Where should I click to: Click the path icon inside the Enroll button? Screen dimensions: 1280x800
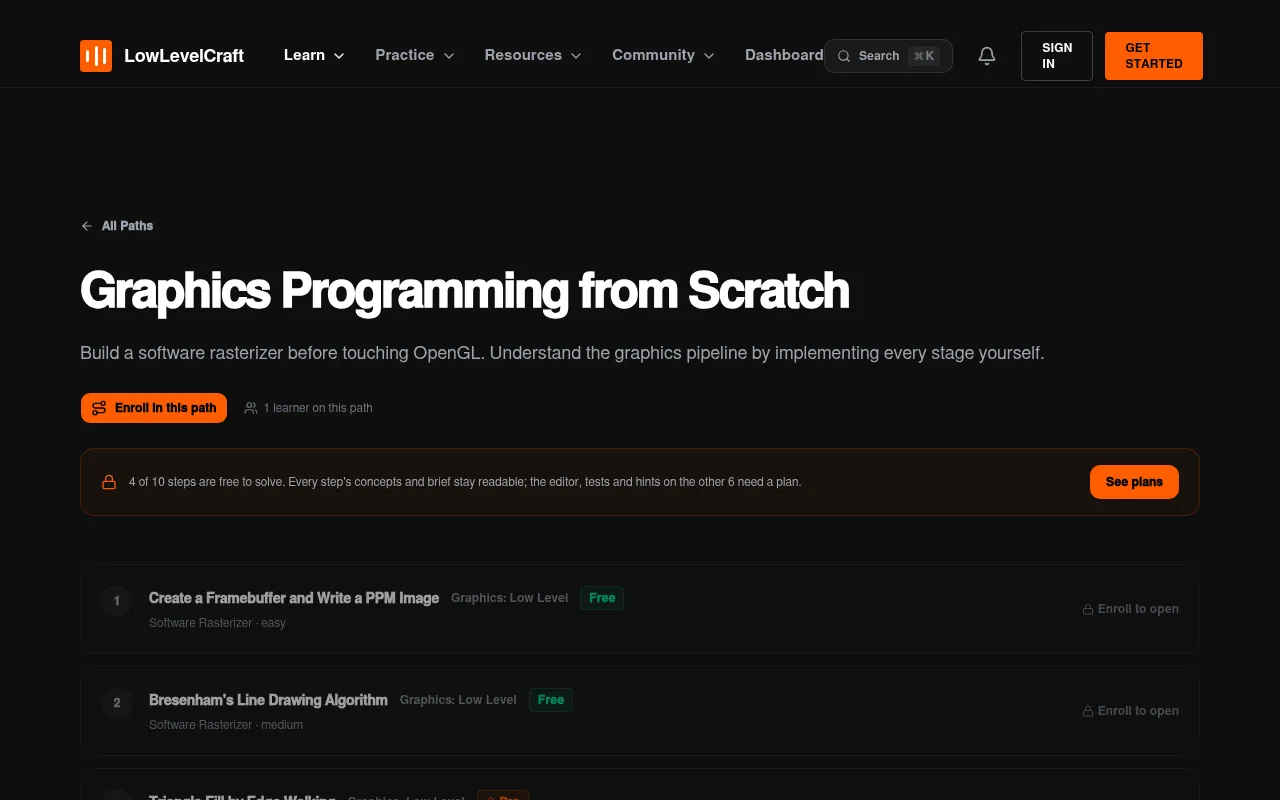point(99,408)
